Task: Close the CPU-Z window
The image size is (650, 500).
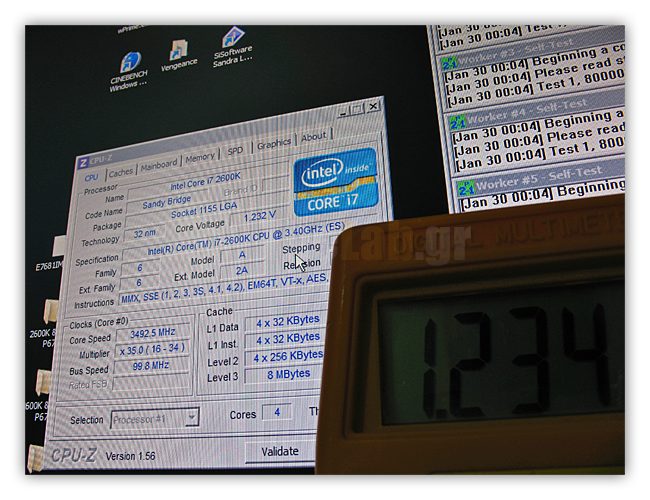Action: click(x=373, y=104)
